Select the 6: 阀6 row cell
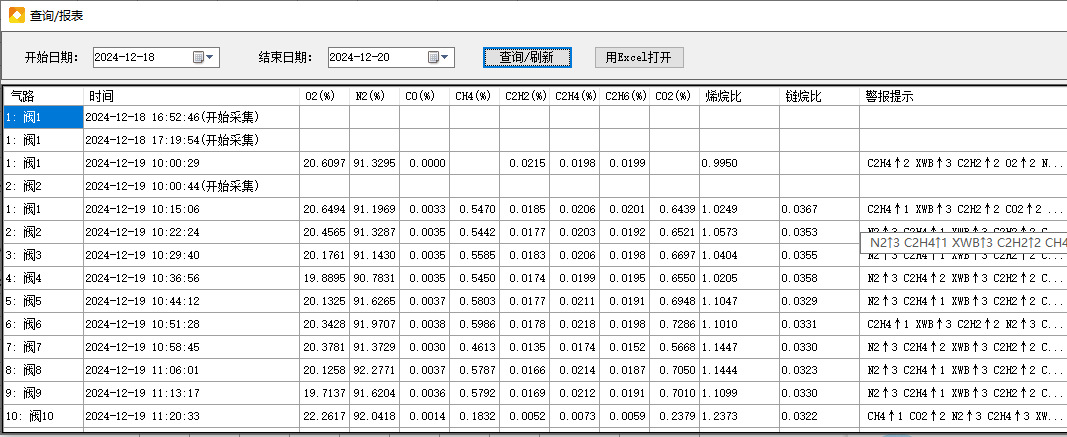The height and width of the screenshot is (437, 1067). (44, 324)
